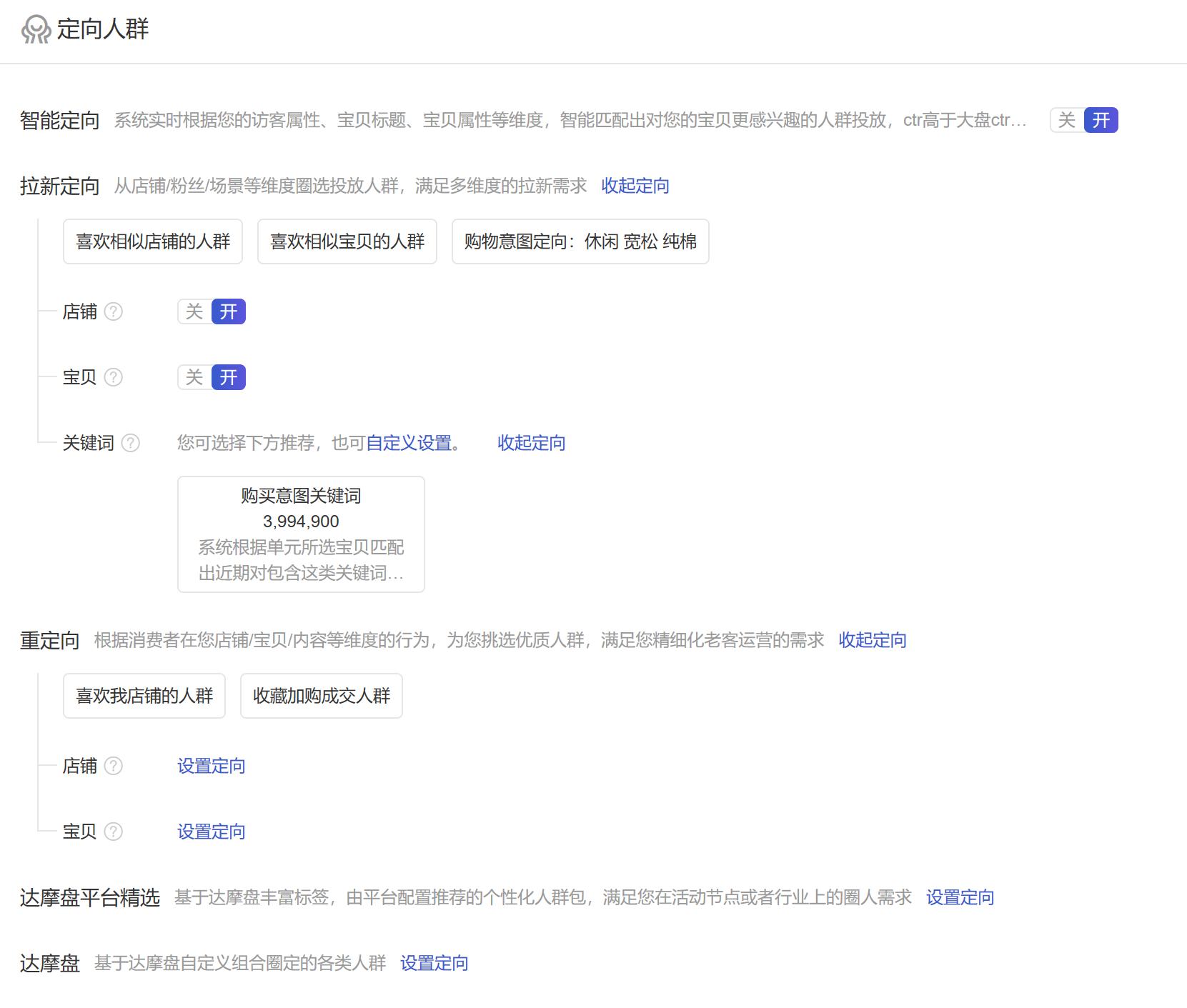Click help icon beside 宝贝 under 重定向
Viewport: 1187px width, 1008px height.
(112, 831)
